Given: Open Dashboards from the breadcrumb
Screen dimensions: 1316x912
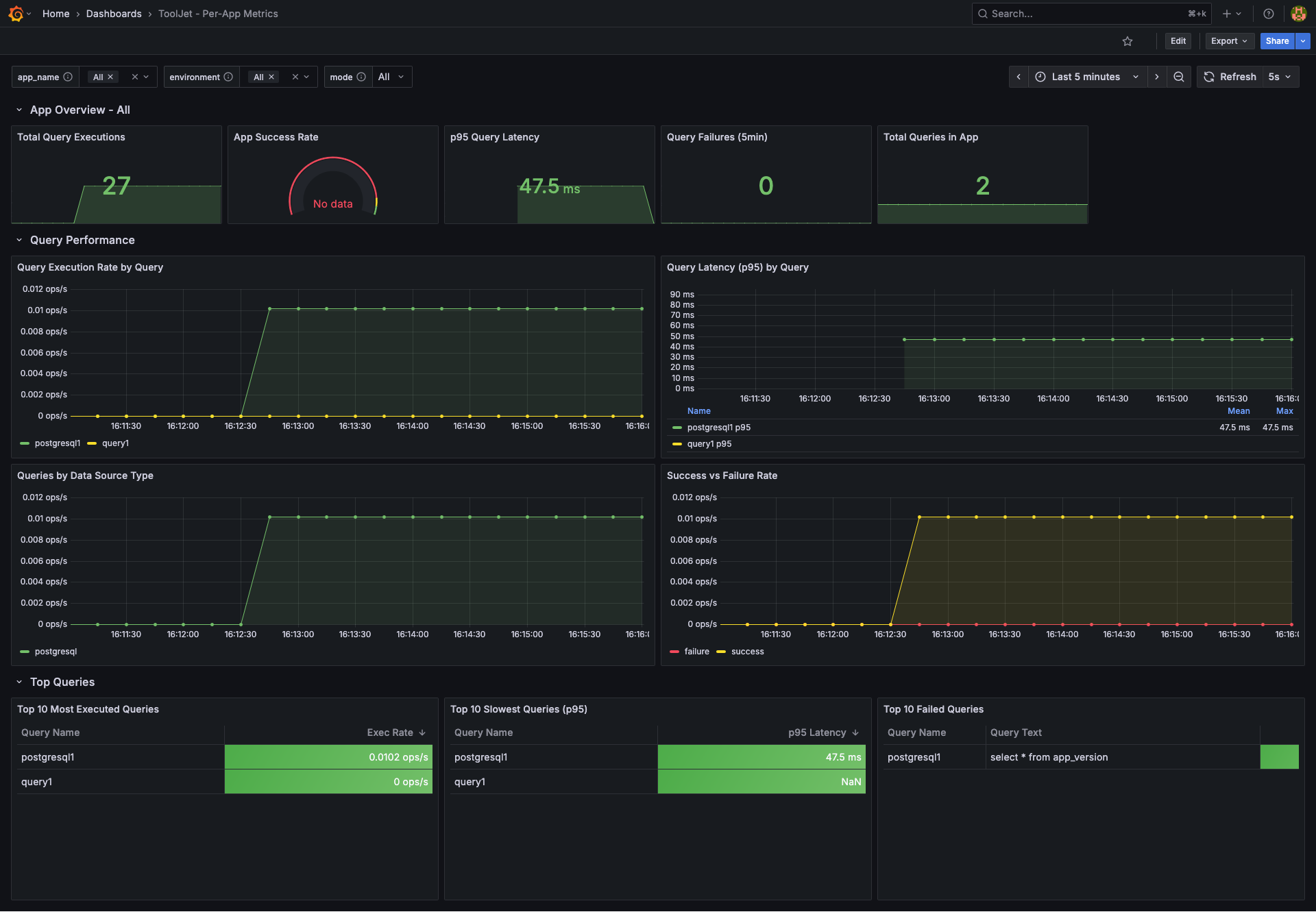Looking at the screenshot, I should (x=114, y=13).
